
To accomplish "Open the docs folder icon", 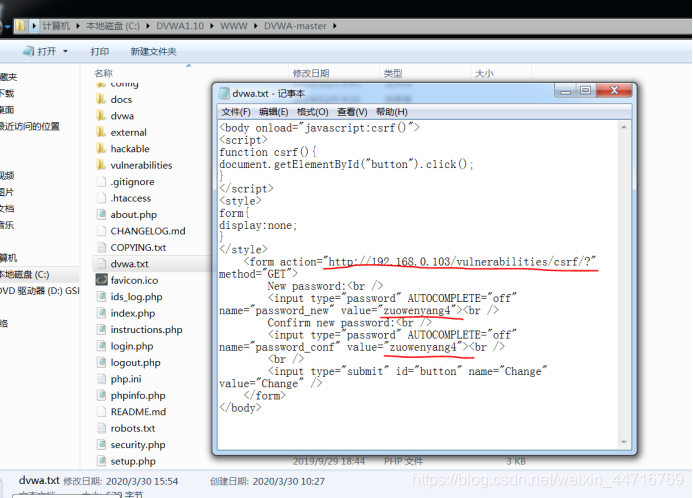I will 101,99.
